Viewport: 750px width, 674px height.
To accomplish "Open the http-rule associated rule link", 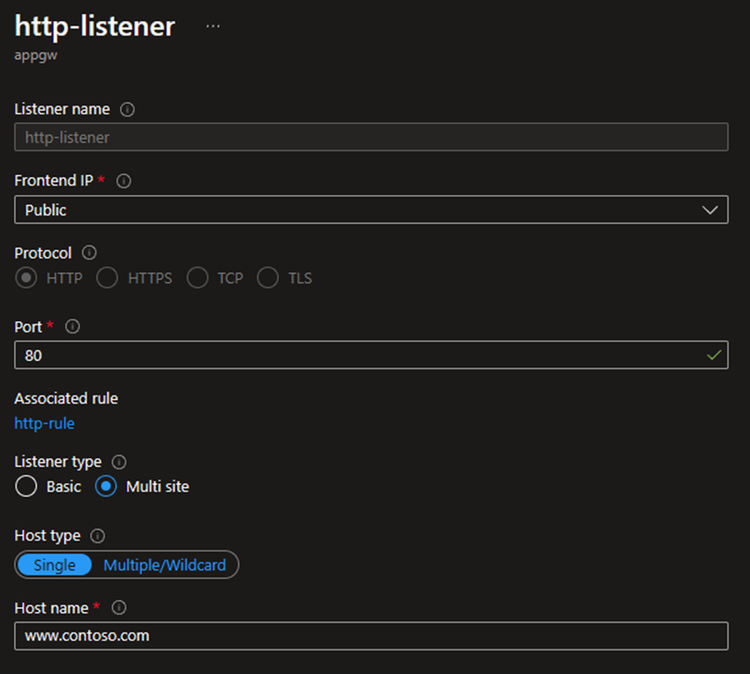I will click(x=44, y=423).
